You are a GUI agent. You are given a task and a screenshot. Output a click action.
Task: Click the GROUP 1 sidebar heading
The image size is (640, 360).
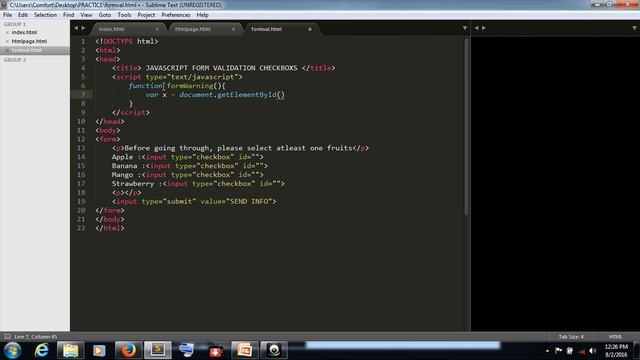click(14, 24)
